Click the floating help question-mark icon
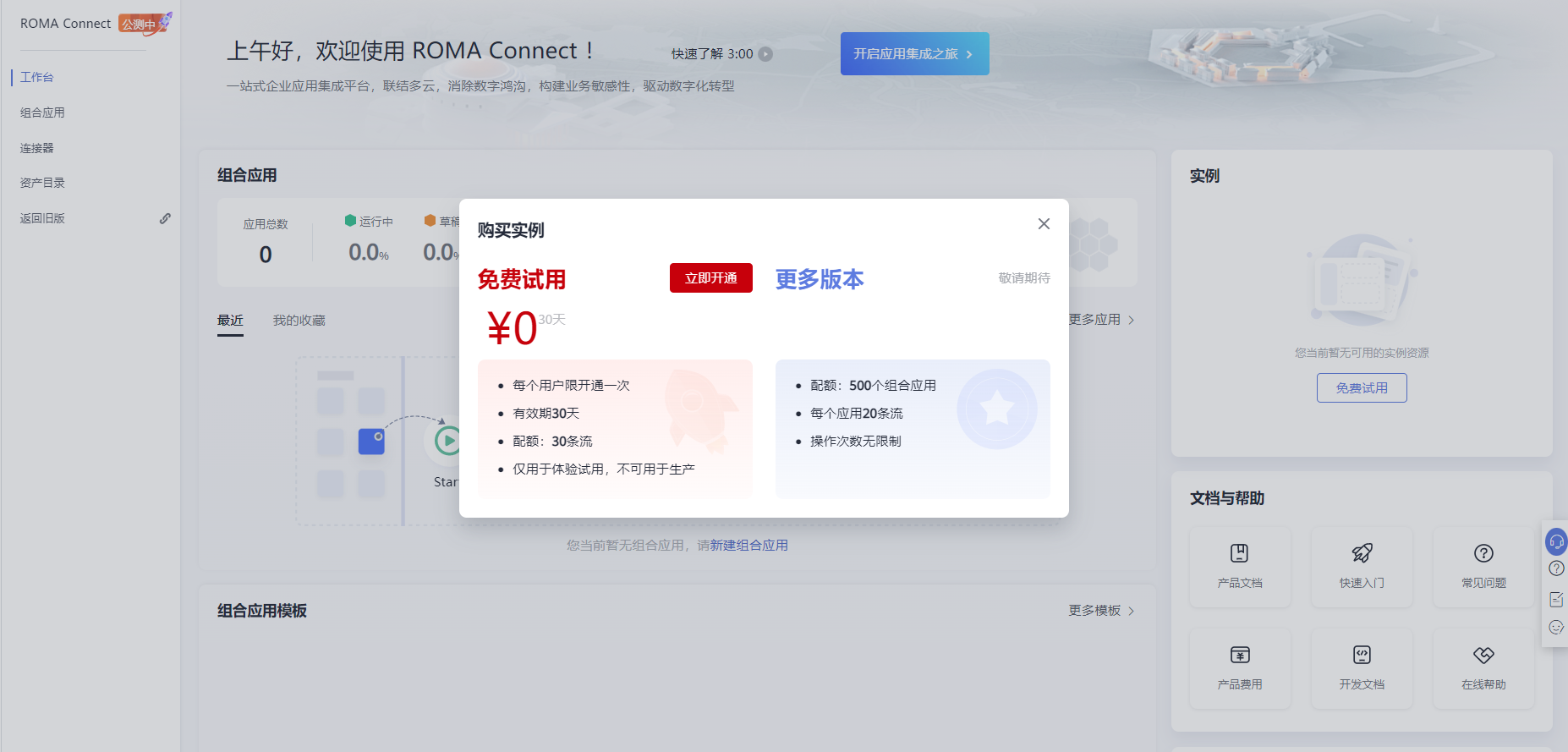The width and height of the screenshot is (1568, 752). click(1556, 568)
